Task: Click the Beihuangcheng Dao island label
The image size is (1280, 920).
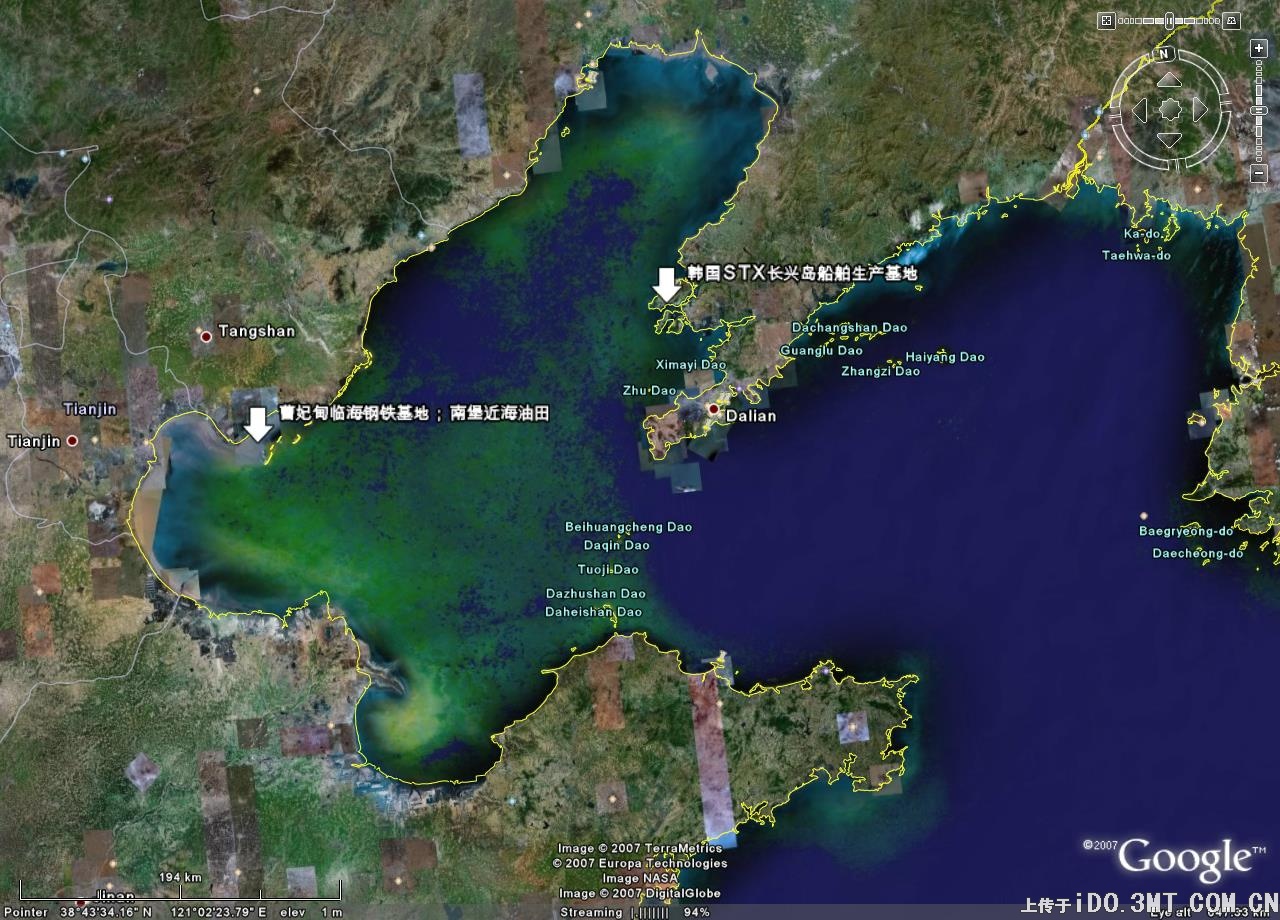Action: coord(628,527)
